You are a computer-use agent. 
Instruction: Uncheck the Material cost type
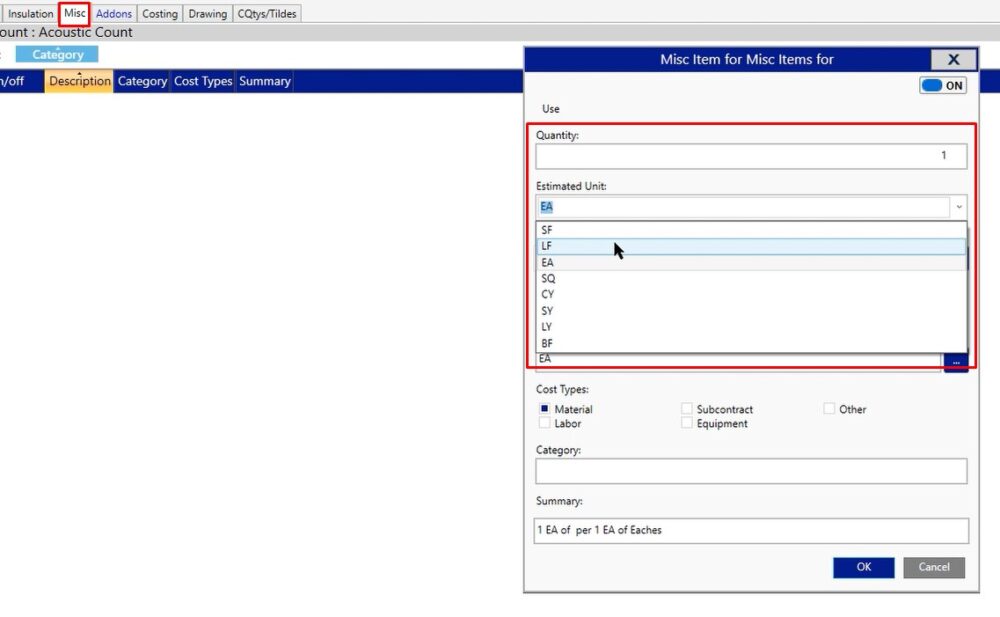point(545,409)
